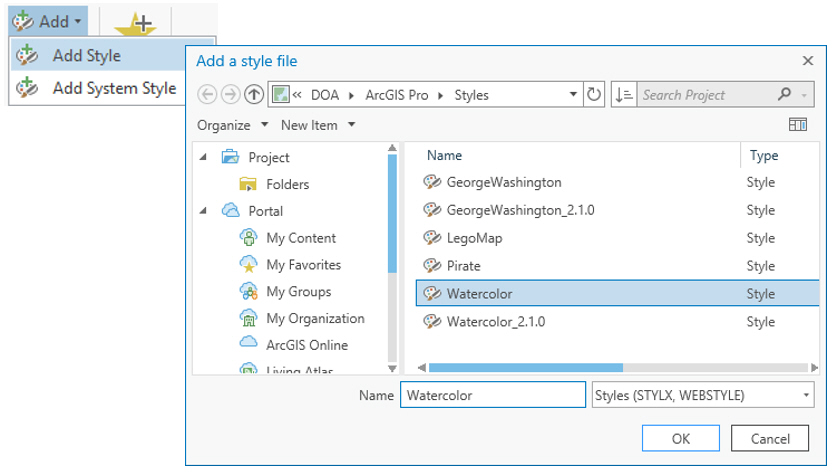Sort by the Type column header
This screenshot has width=840, height=476.
[764, 155]
